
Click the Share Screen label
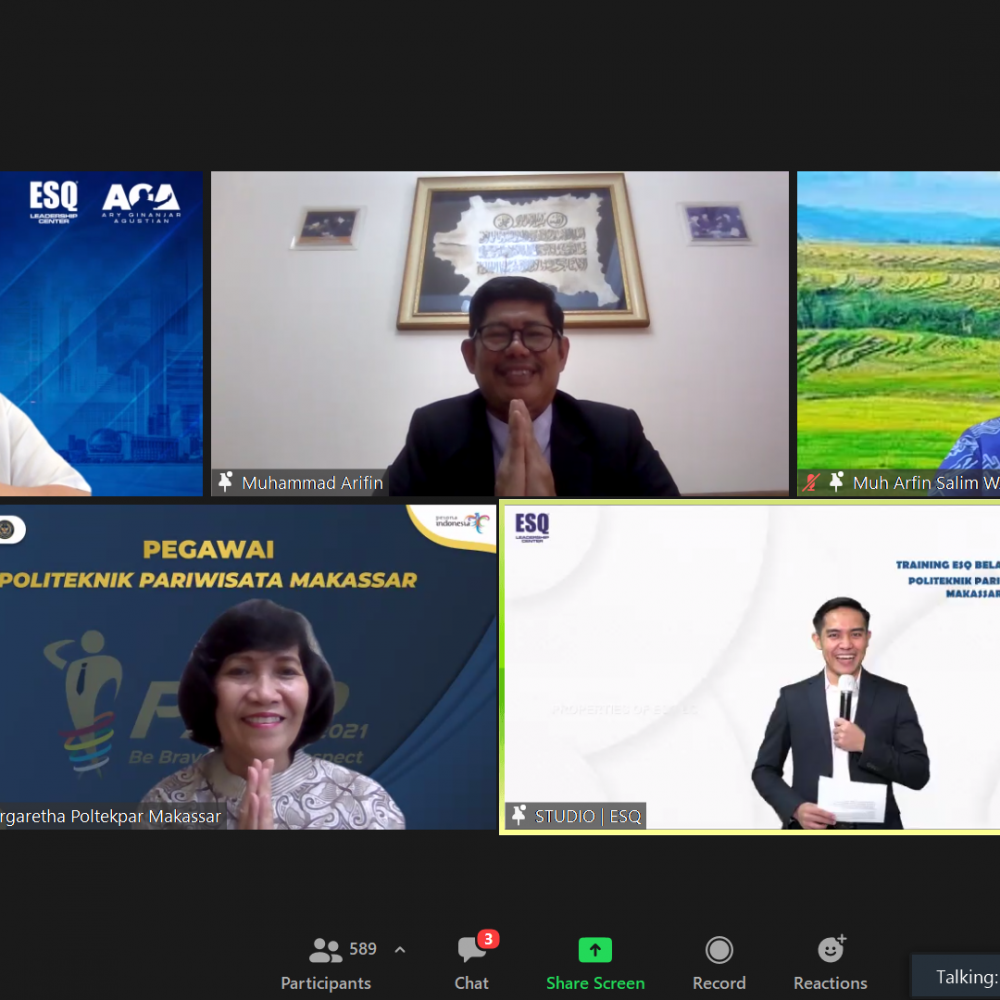pyautogui.click(x=595, y=983)
